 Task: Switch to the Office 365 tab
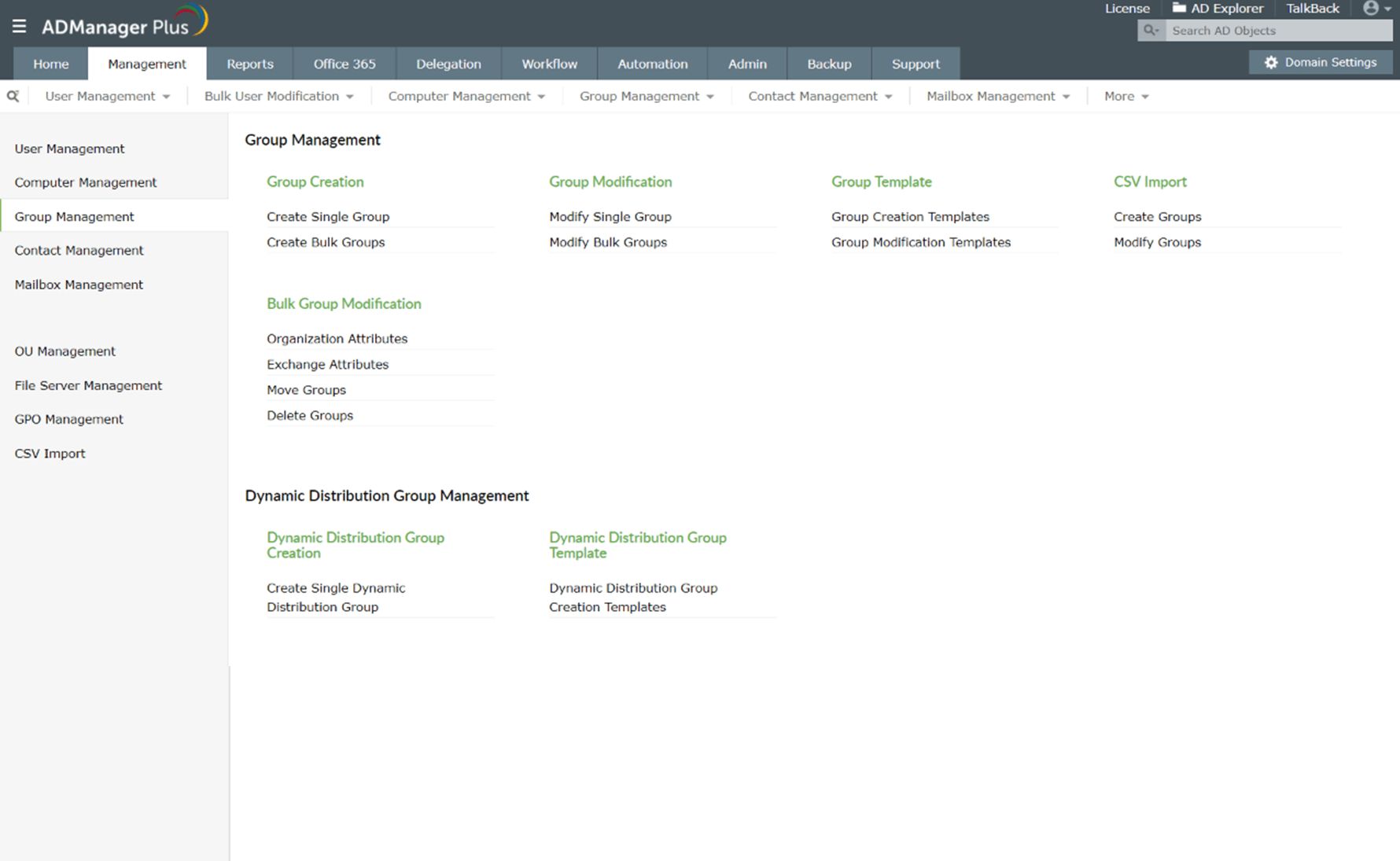[344, 64]
